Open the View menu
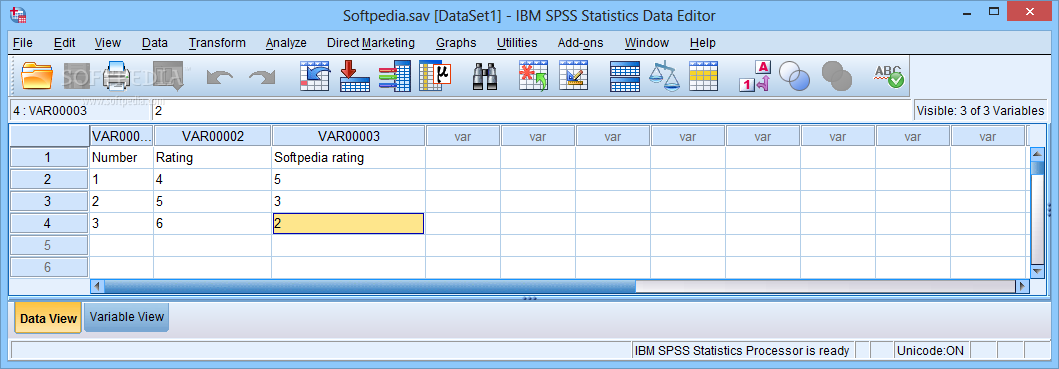The width and height of the screenshot is (1059, 369). 107,43
